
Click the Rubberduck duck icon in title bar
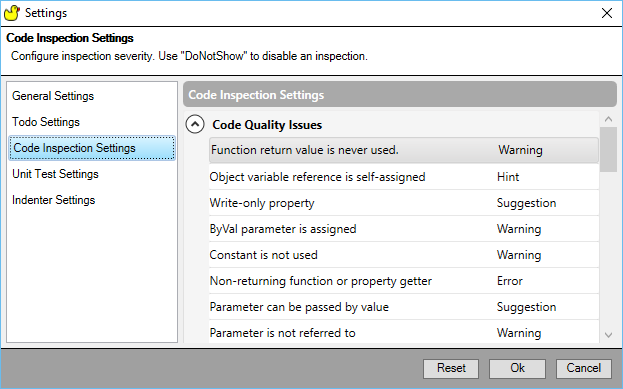tap(12, 13)
